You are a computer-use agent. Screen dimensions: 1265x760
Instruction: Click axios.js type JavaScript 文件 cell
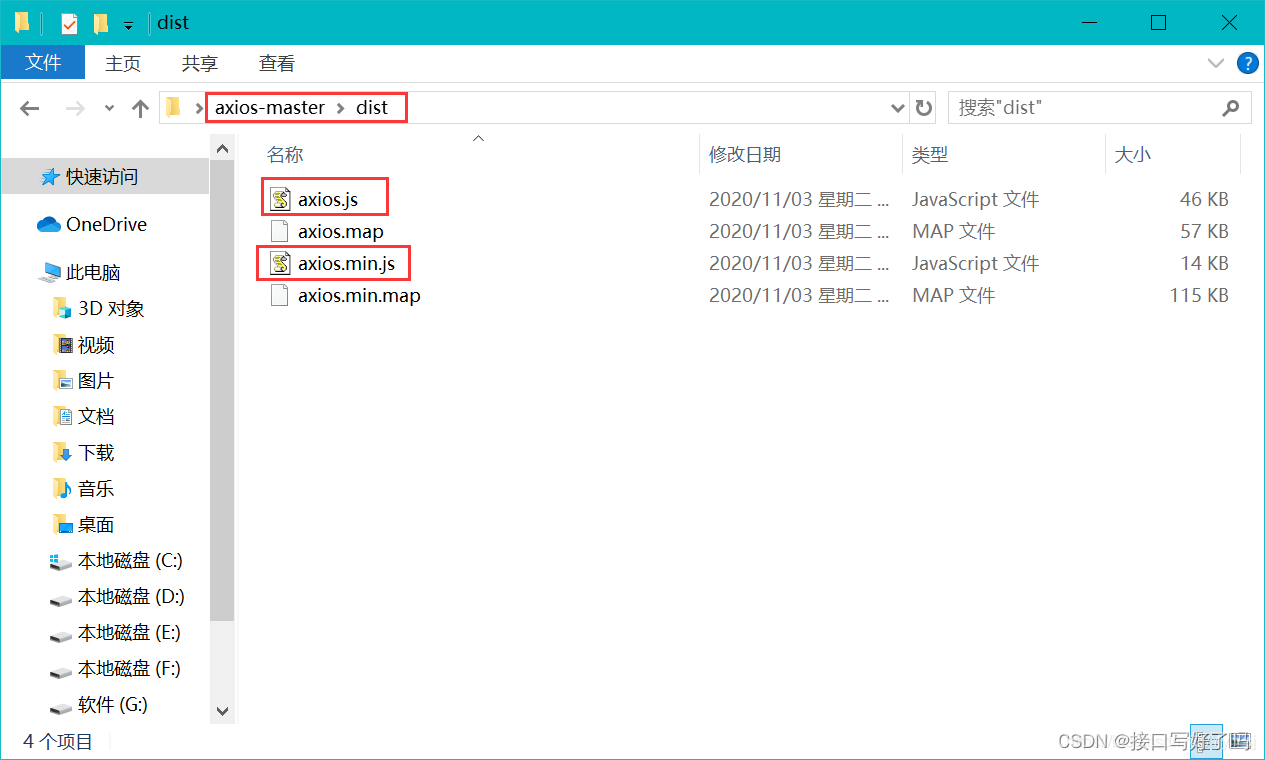(975, 199)
